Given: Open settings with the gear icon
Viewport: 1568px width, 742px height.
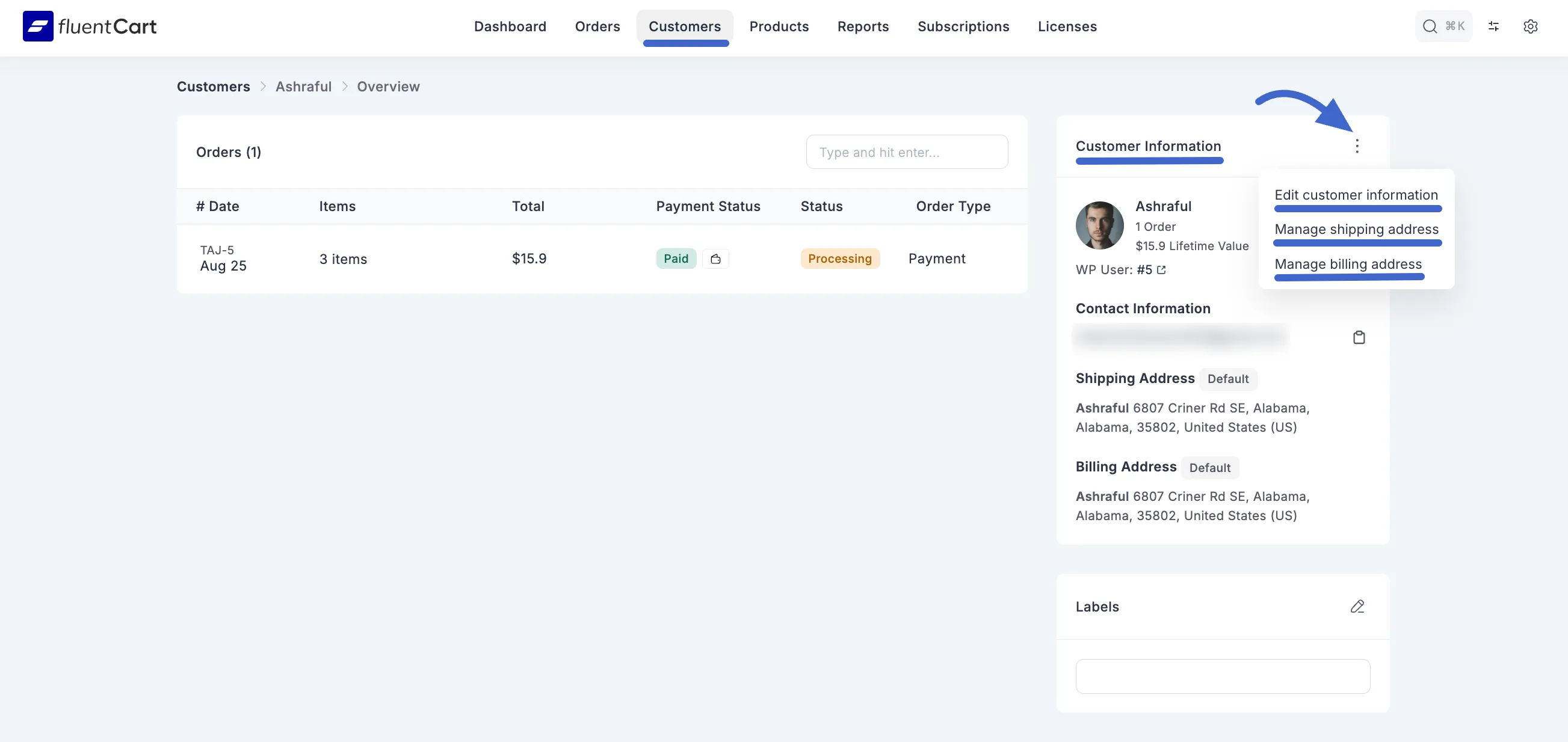Looking at the screenshot, I should 1531,26.
